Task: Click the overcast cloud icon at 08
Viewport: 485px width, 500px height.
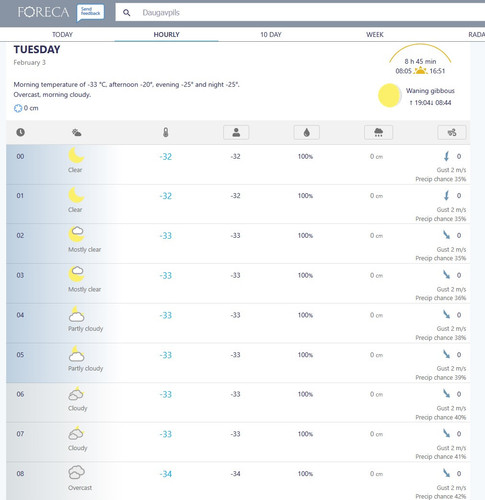Action: (76, 472)
